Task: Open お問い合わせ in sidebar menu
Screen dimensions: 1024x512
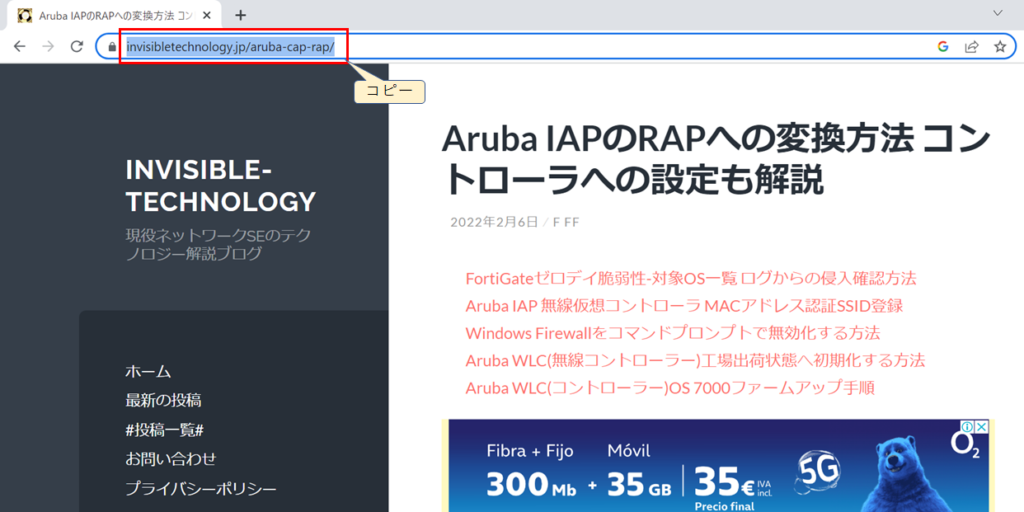Action: (x=170, y=459)
